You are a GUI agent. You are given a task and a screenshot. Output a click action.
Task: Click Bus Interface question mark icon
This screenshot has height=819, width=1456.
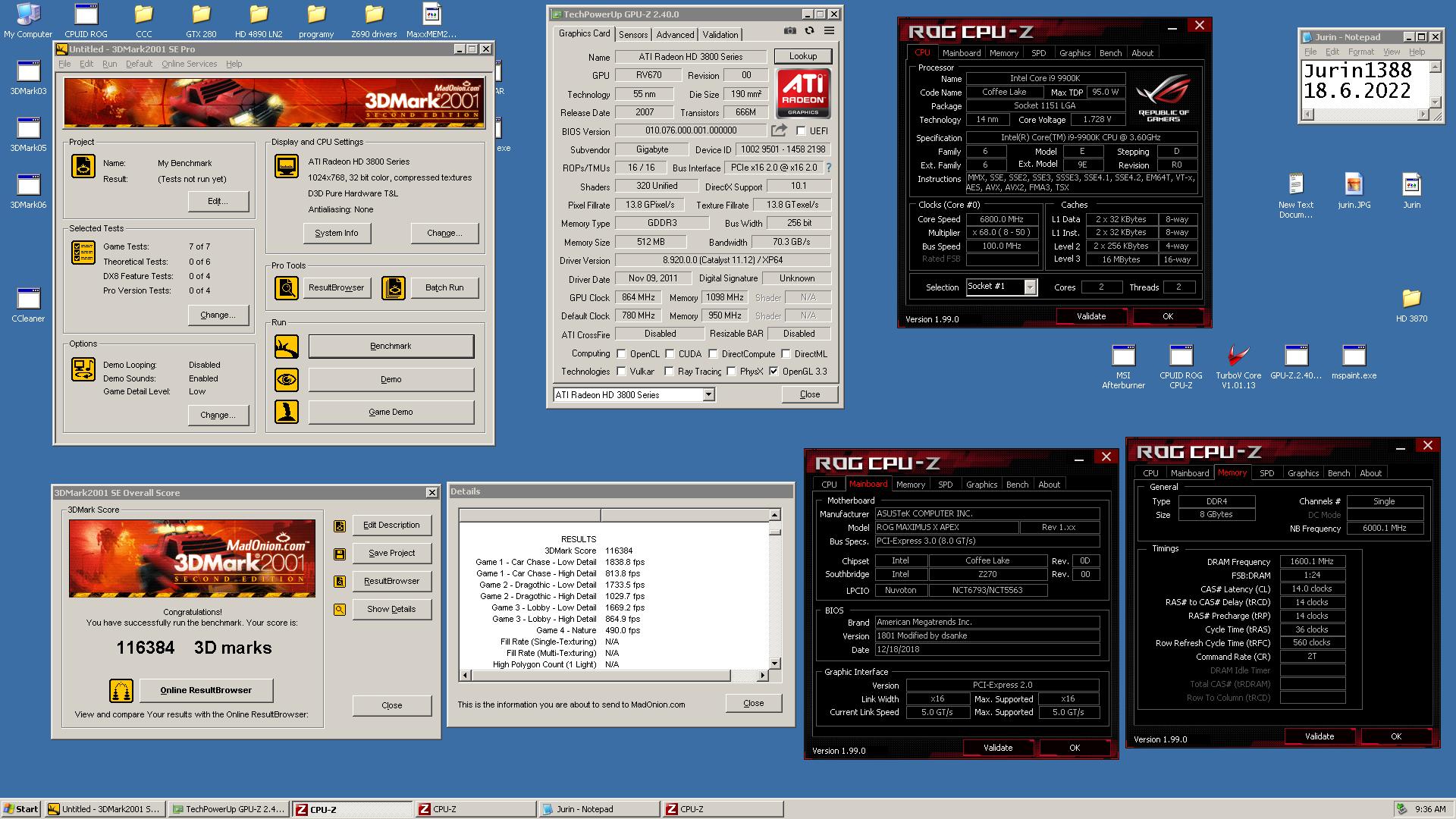[828, 168]
